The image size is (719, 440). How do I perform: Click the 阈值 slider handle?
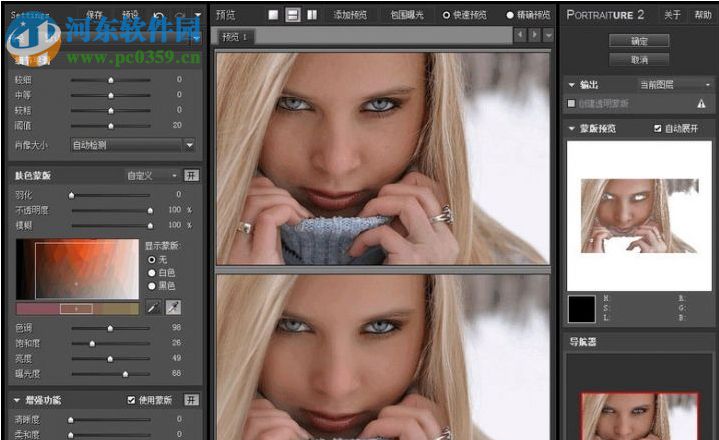click(x=111, y=126)
